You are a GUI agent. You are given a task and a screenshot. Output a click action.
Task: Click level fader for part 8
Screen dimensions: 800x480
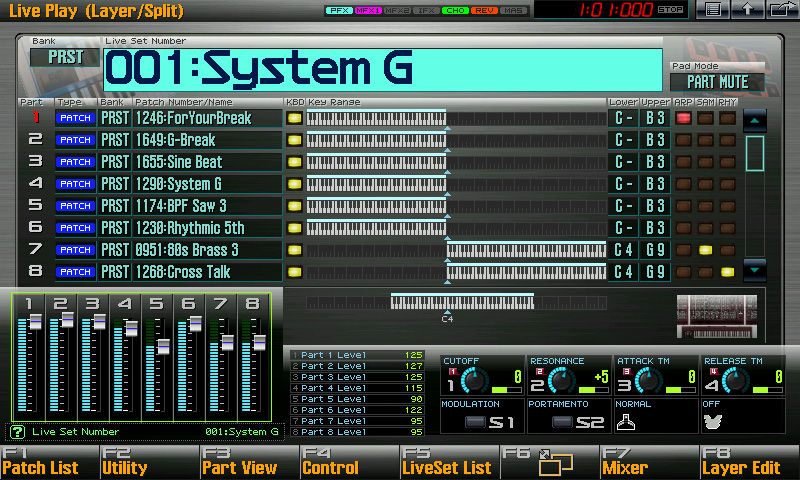click(x=259, y=342)
